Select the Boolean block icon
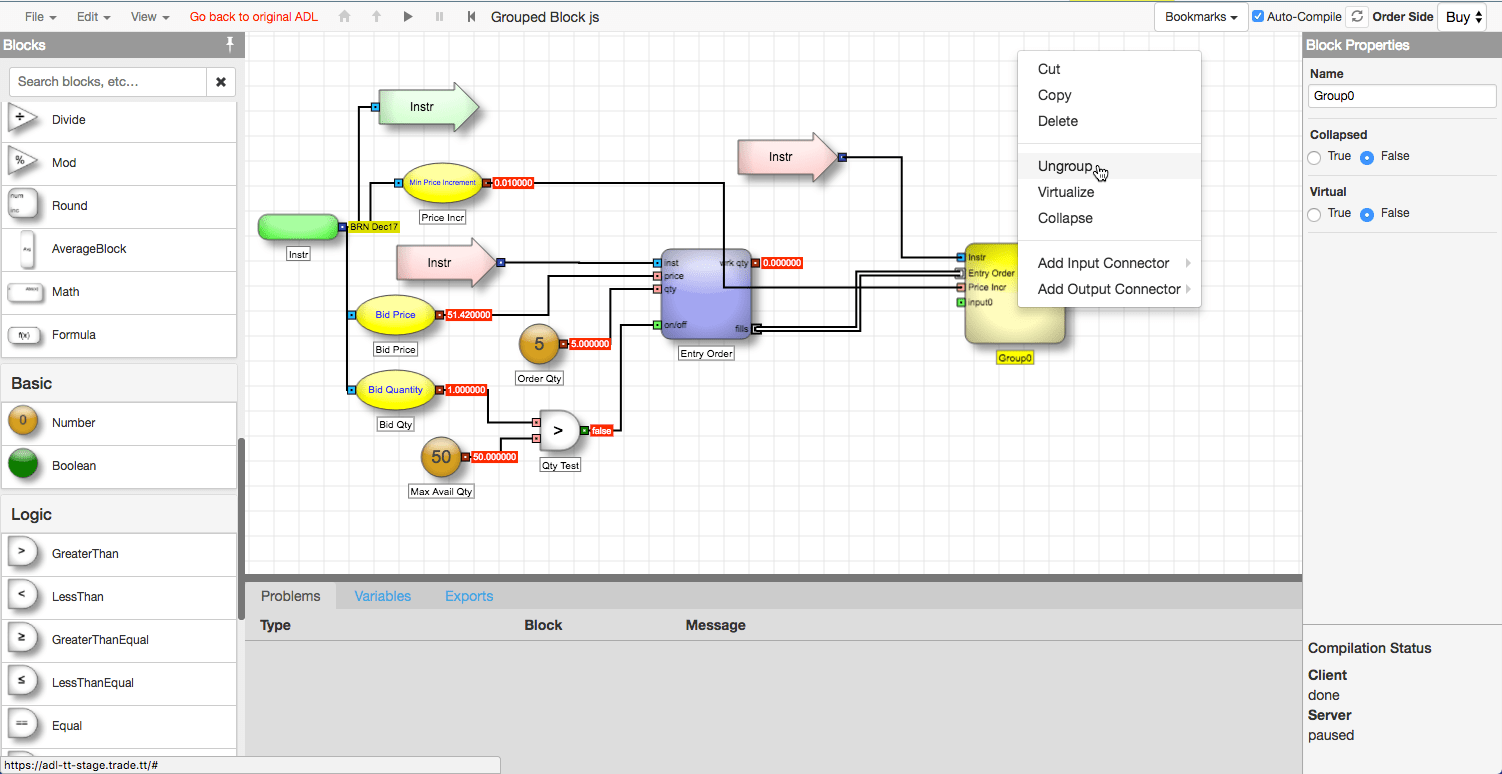The height and width of the screenshot is (774, 1502). click(23, 465)
